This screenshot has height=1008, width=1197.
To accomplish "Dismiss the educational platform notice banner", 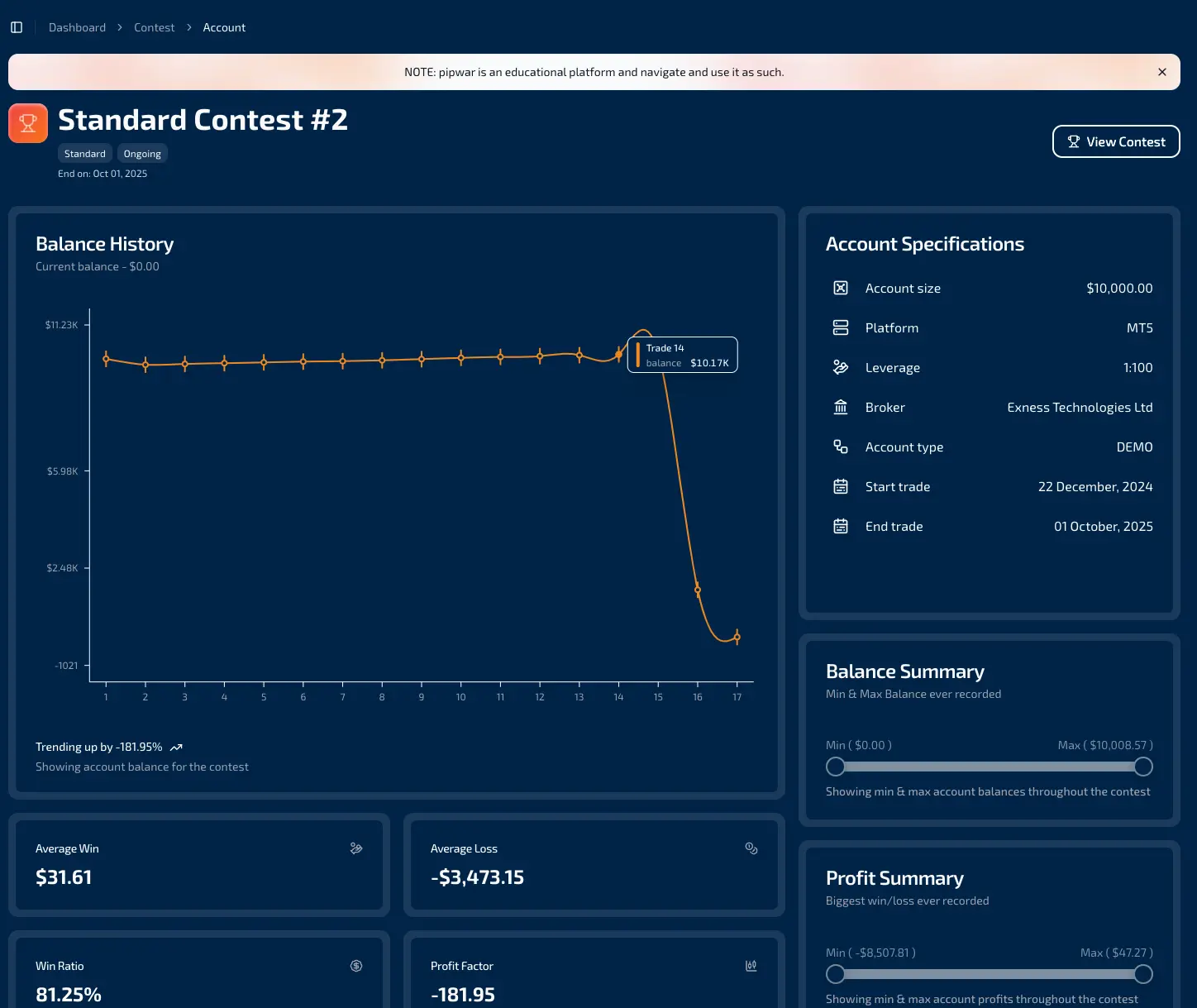I will point(1162,72).
